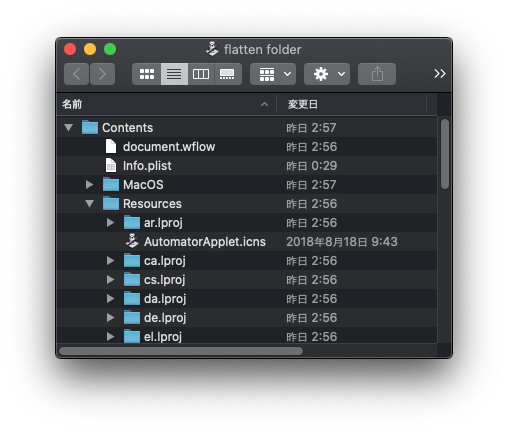Viewport: 508px width, 432px height.
Task: Expand the ar.lproj folder
Action: (x=110, y=223)
